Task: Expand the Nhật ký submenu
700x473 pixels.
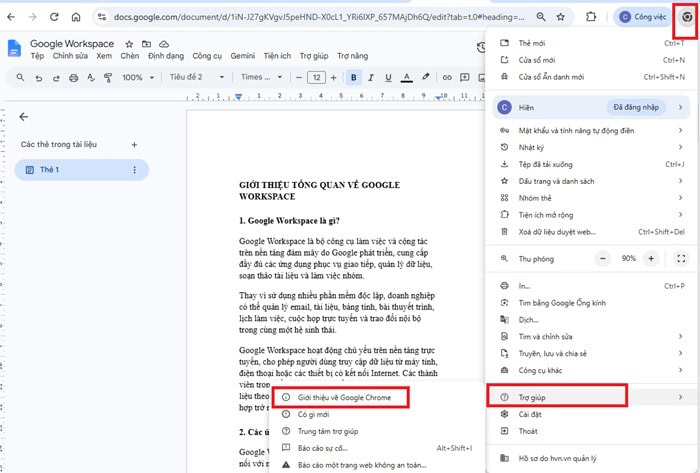Action: click(x=591, y=147)
